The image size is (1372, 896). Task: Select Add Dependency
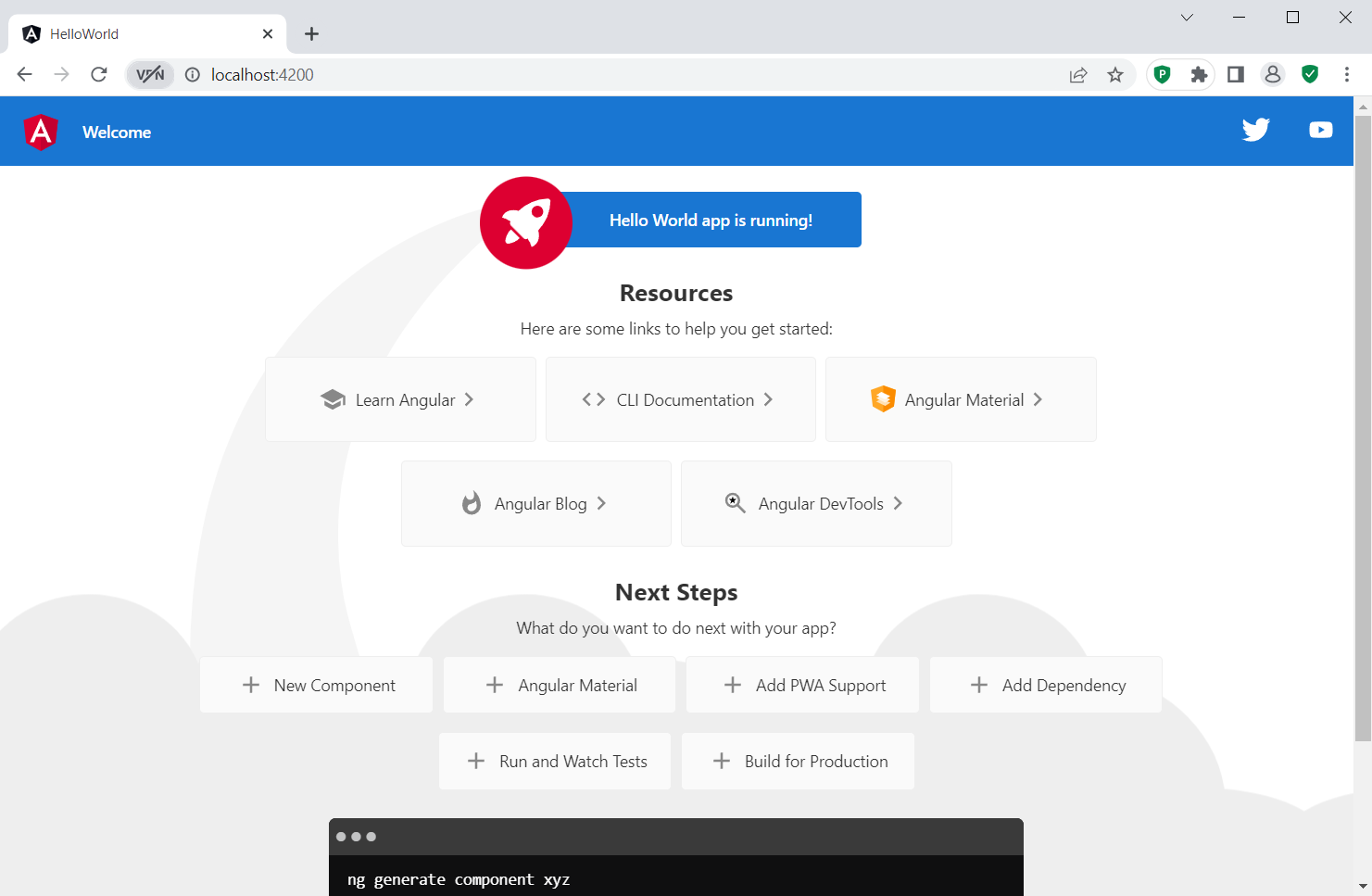[x=1046, y=685]
